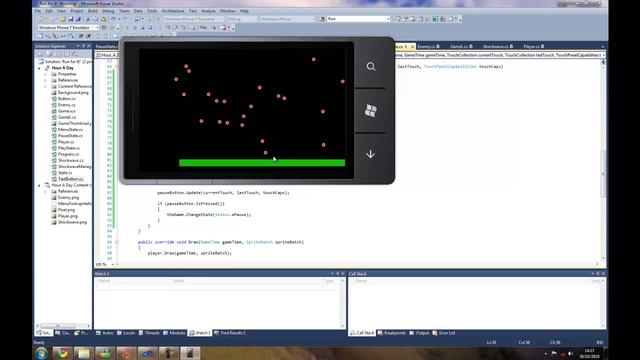The height and width of the screenshot is (360, 640).
Task: Switch to the Autos tab
Action: [105, 333]
